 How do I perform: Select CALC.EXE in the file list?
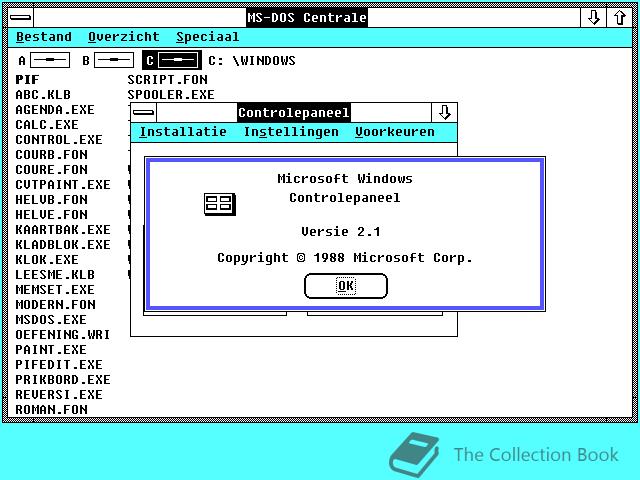tap(47, 124)
